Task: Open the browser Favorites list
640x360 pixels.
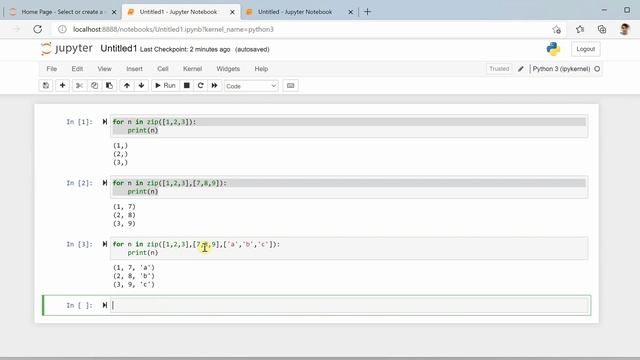Action: (580, 29)
